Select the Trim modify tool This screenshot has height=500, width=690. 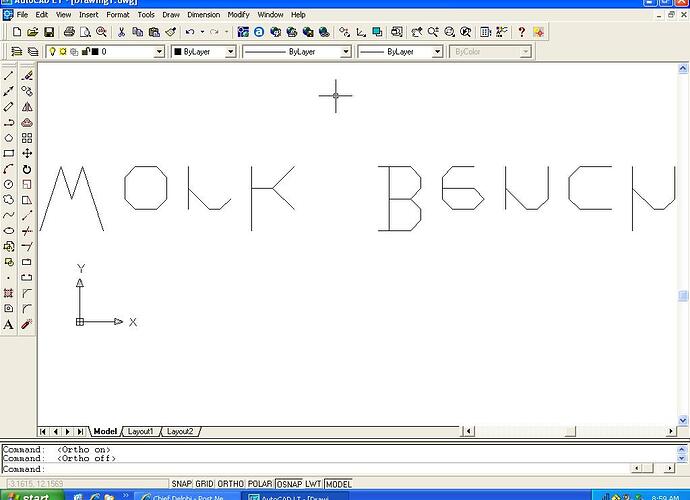27,231
